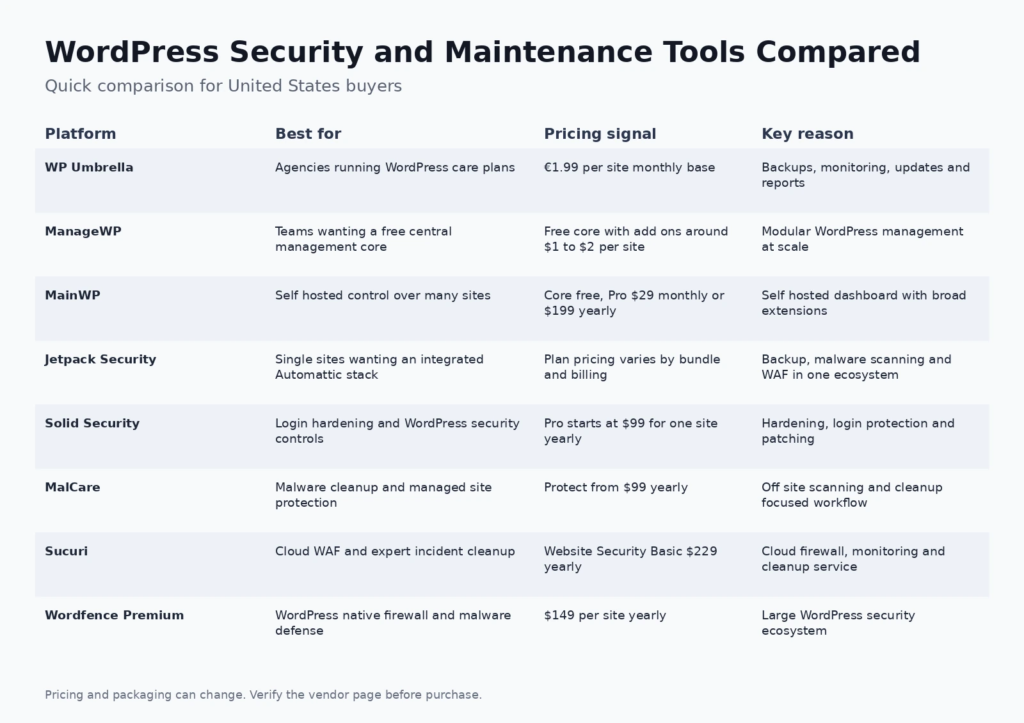Click the page title heading text
This screenshot has width=1024, height=723.
coord(483,52)
